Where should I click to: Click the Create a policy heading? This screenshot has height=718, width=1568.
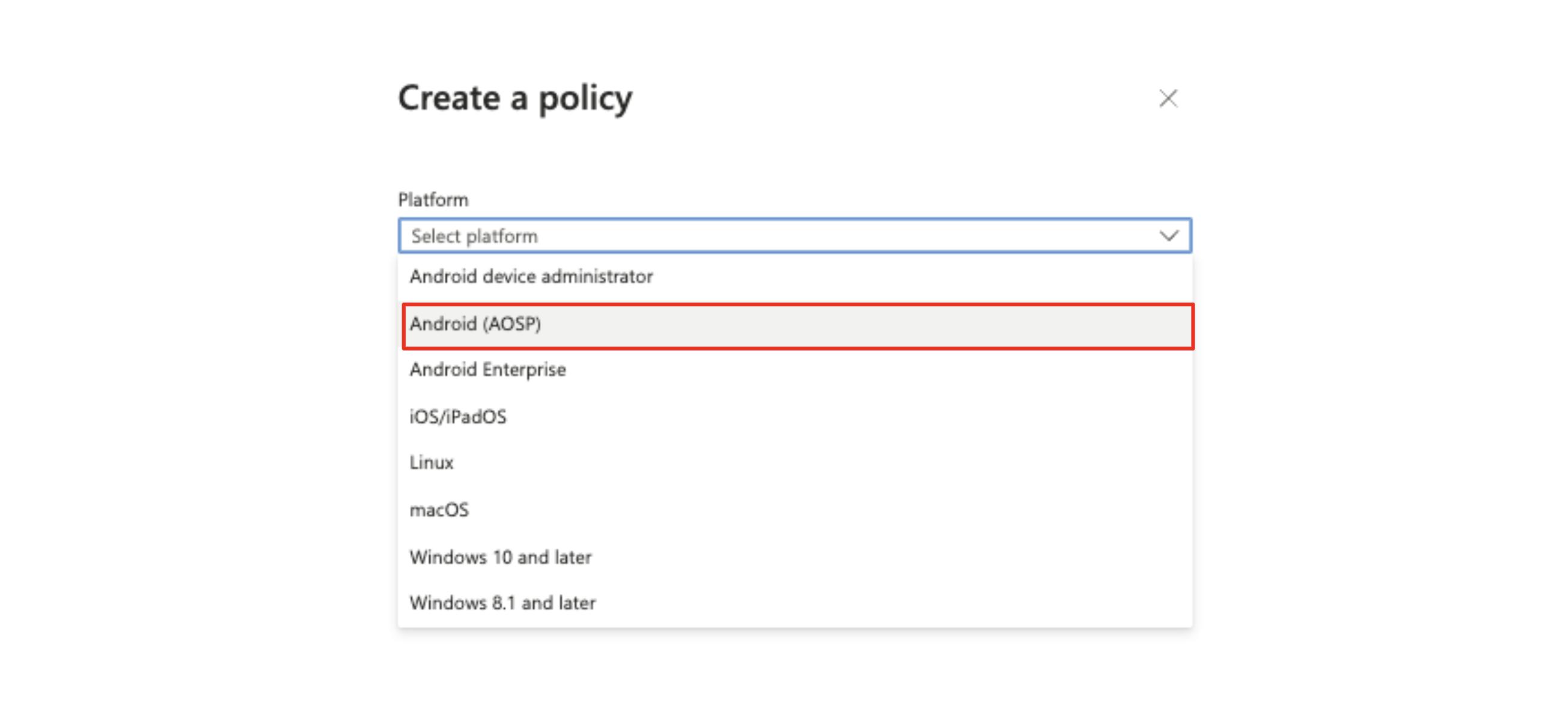coord(515,98)
